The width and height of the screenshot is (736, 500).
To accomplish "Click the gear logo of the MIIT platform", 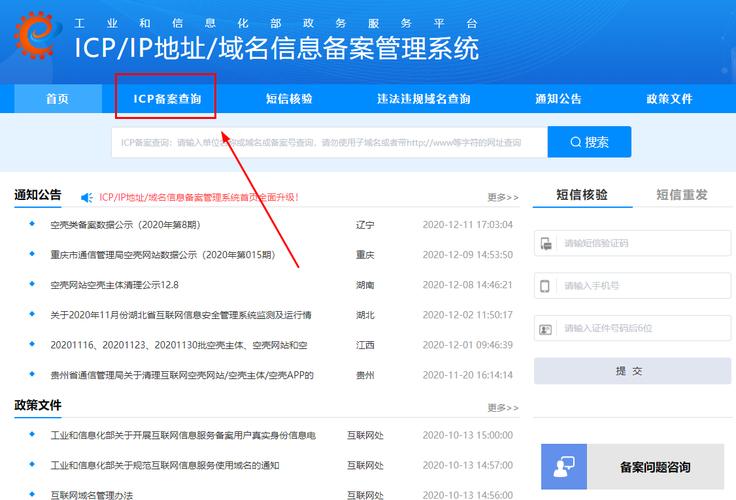I will click(x=38, y=35).
